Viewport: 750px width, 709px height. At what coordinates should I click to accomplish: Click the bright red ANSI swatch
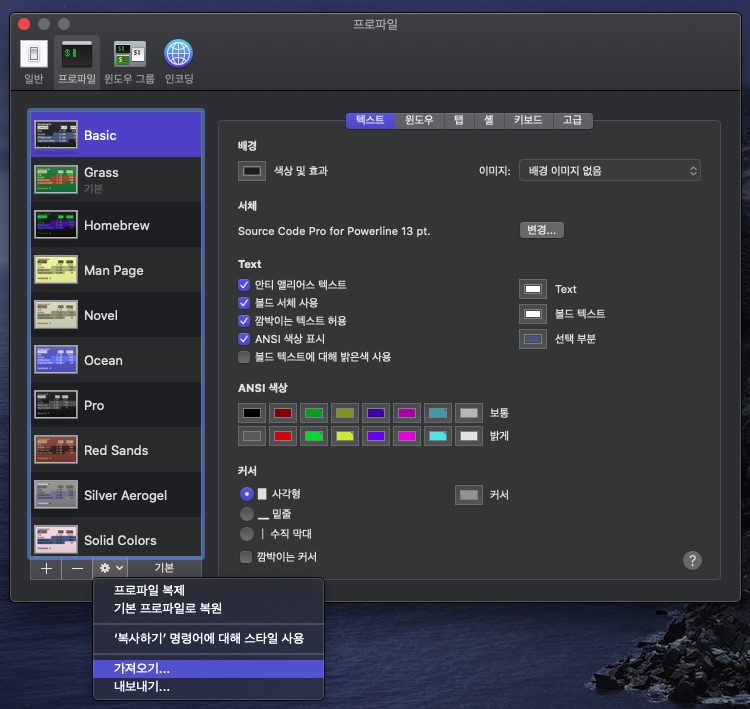coord(283,436)
